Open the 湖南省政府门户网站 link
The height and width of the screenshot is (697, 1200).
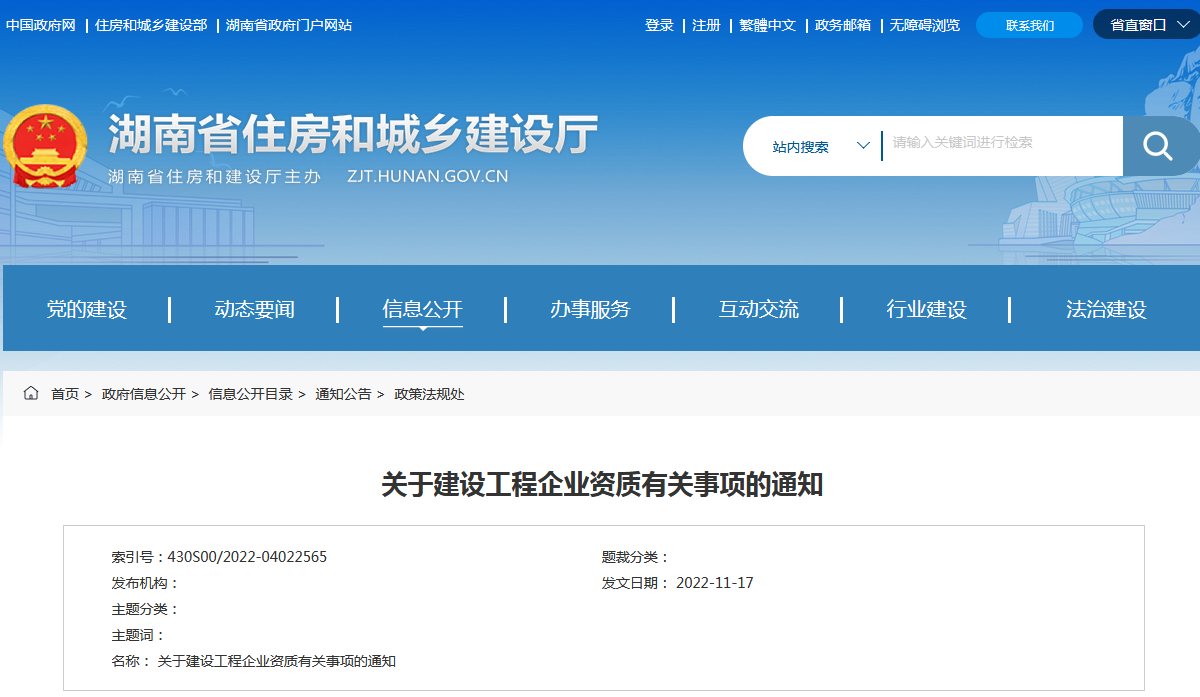(289, 25)
